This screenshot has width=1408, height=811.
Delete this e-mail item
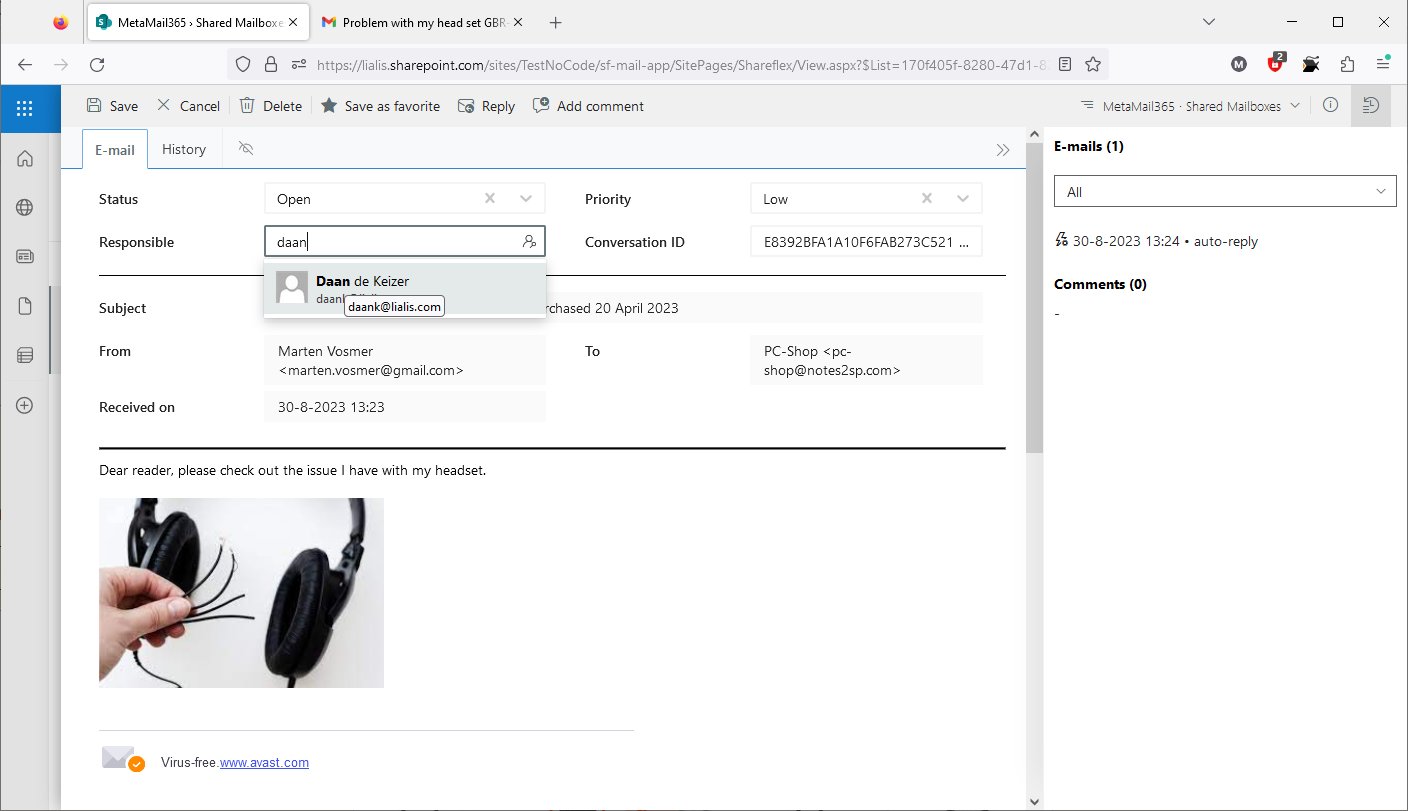click(270, 106)
